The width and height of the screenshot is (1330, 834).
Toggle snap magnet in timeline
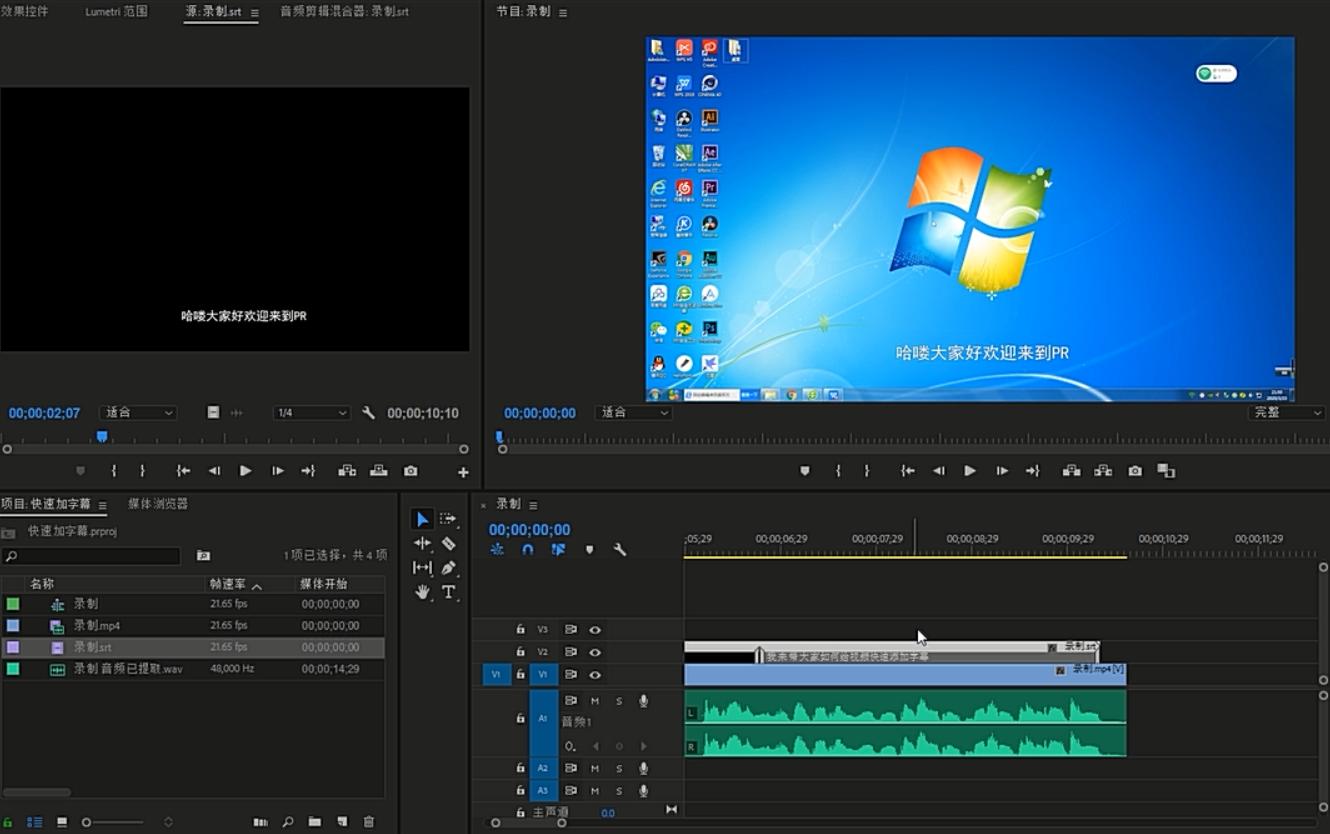(x=527, y=550)
